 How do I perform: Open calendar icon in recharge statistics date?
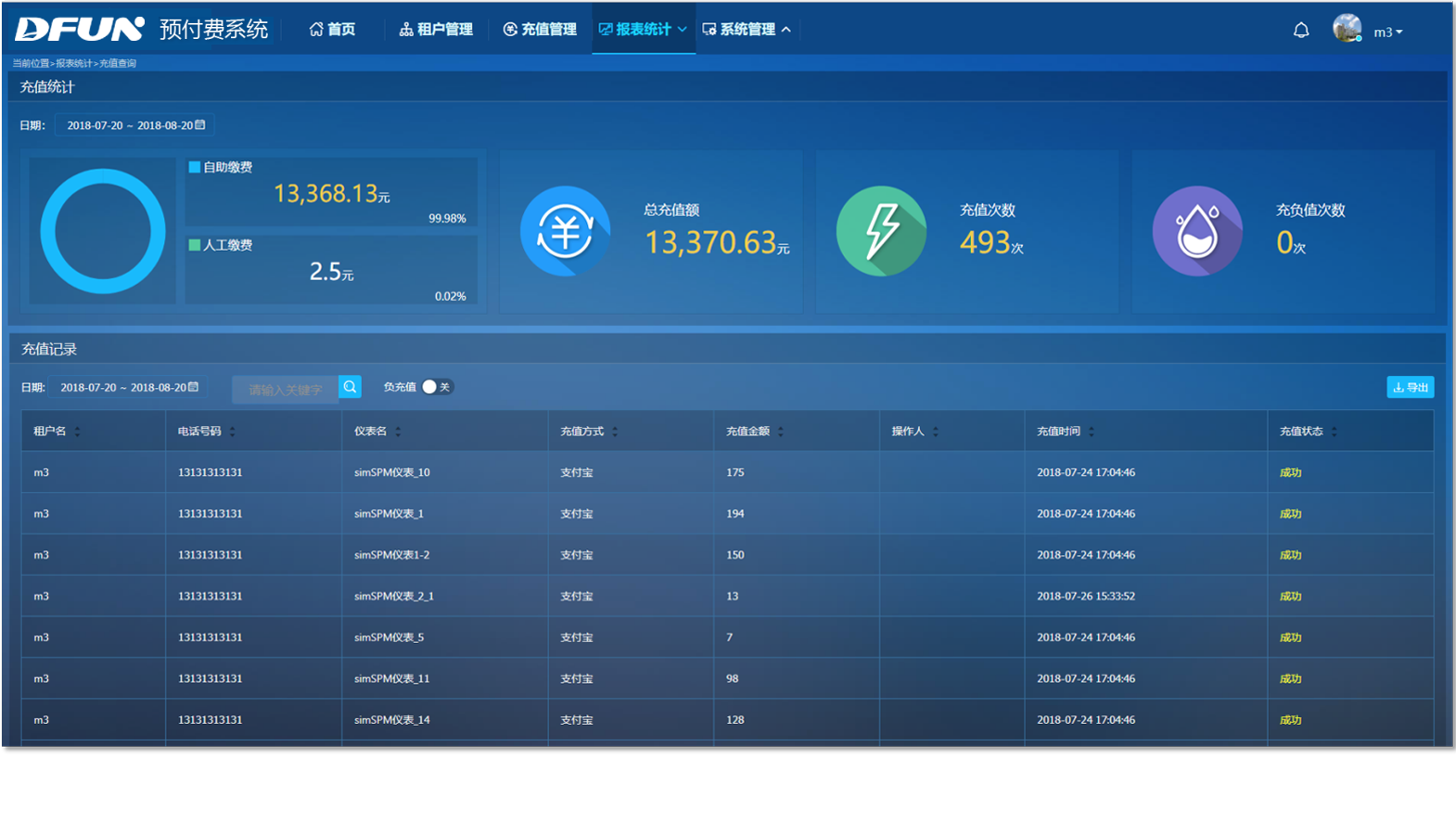(x=200, y=124)
